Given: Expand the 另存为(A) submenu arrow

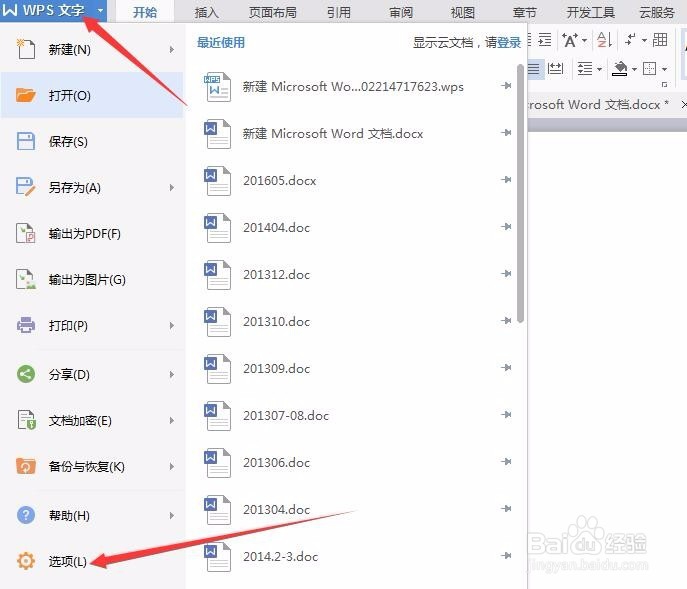Looking at the screenshot, I should 172,188.
